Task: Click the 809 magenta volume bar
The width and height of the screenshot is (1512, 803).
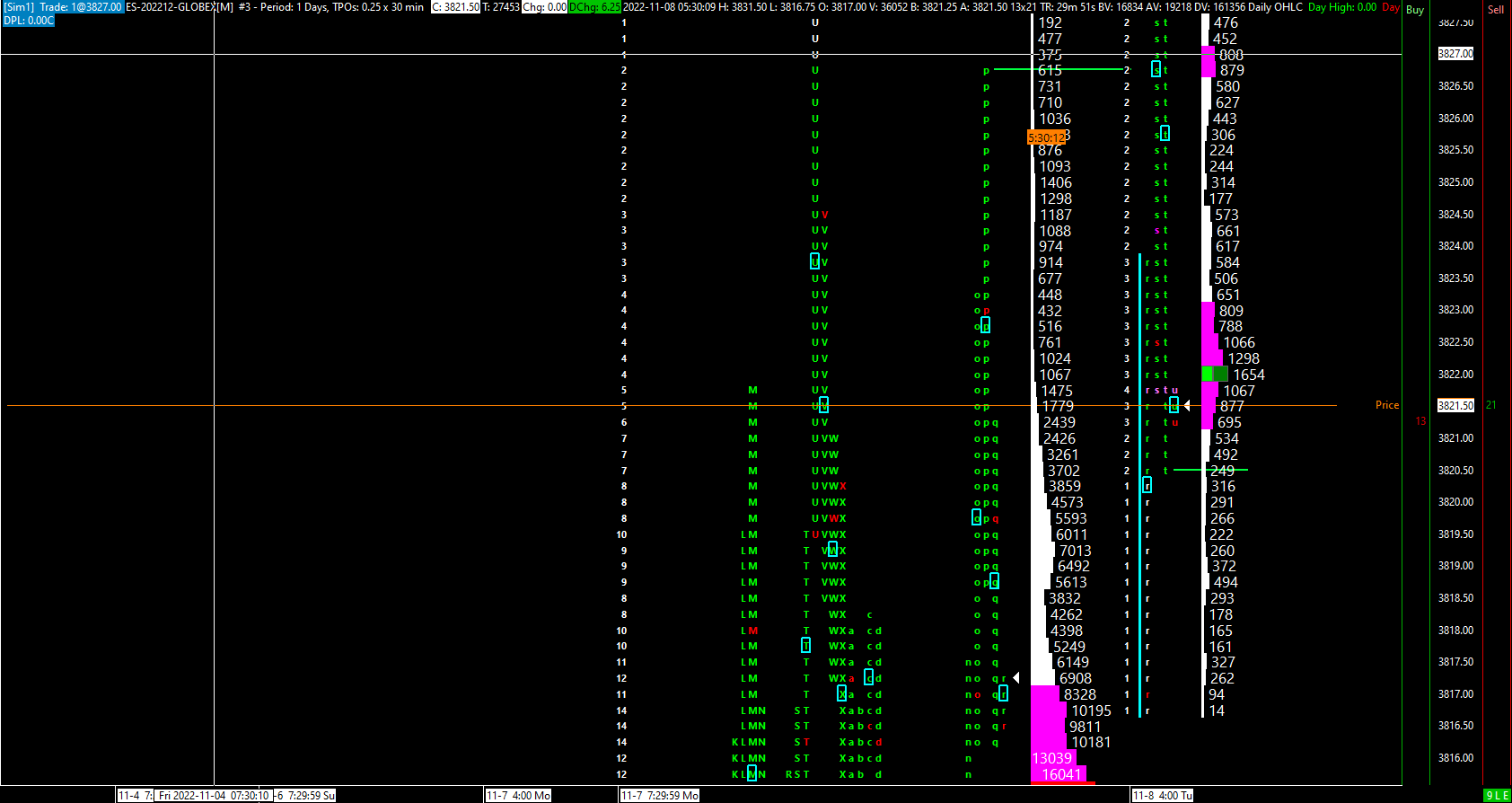Action: pos(1209,311)
